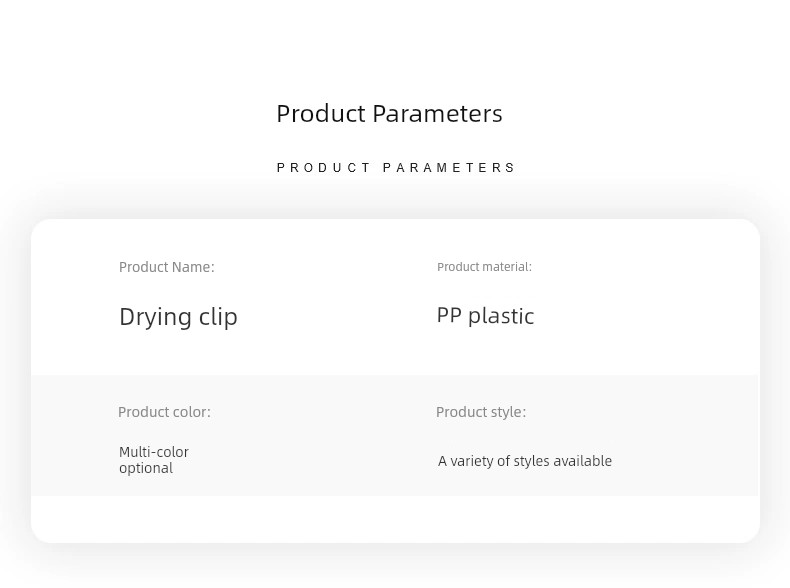Screen dimensions: 790x588
Task: Select the "PP plastic" material value
Action: (485, 316)
